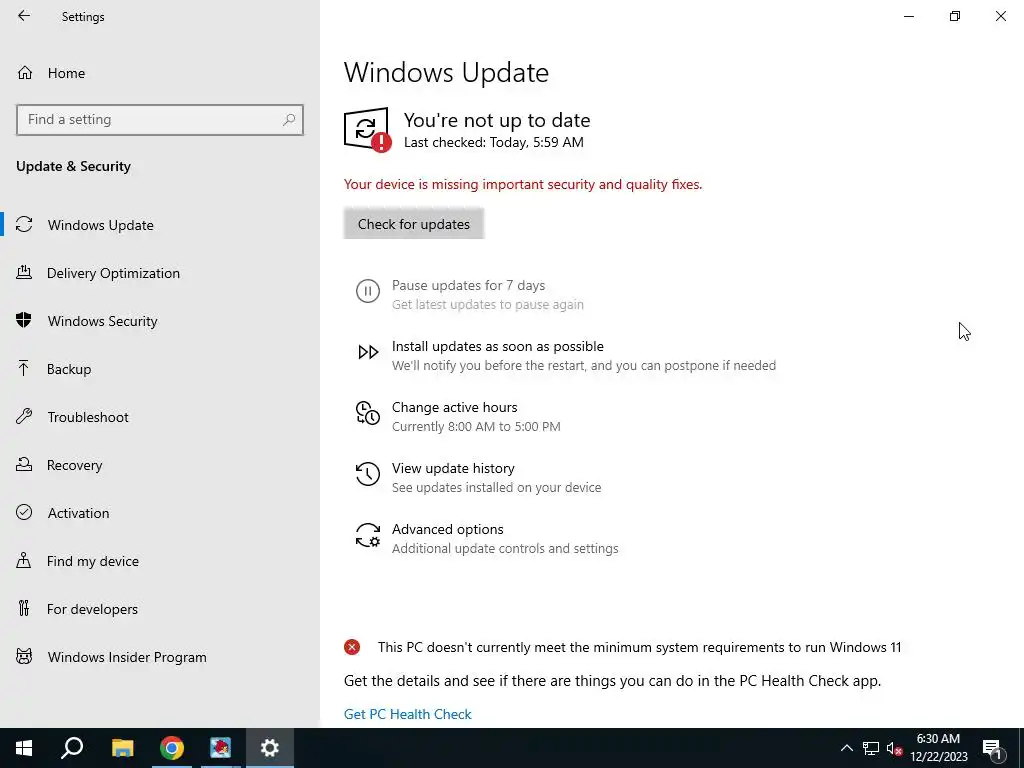The height and width of the screenshot is (768, 1024).
Task: Select the red X Windows 11 requirement icon
Action: 352,647
